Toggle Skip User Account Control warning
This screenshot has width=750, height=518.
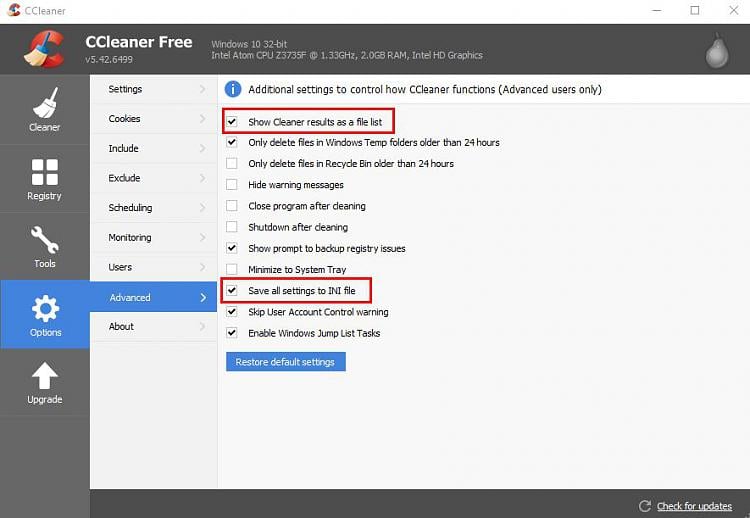coord(232,311)
